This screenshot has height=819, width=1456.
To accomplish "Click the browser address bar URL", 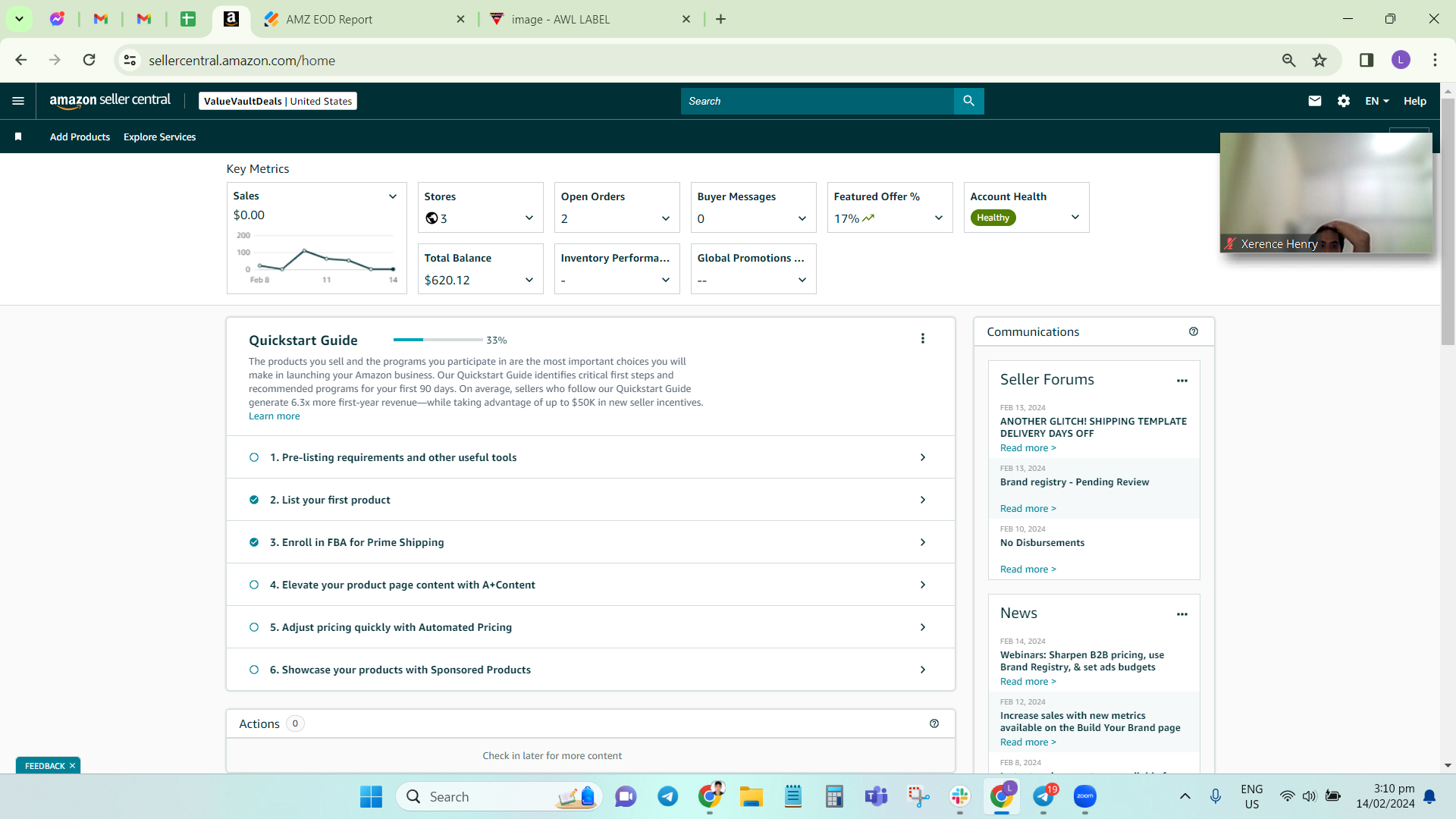I will pos(242,61).
